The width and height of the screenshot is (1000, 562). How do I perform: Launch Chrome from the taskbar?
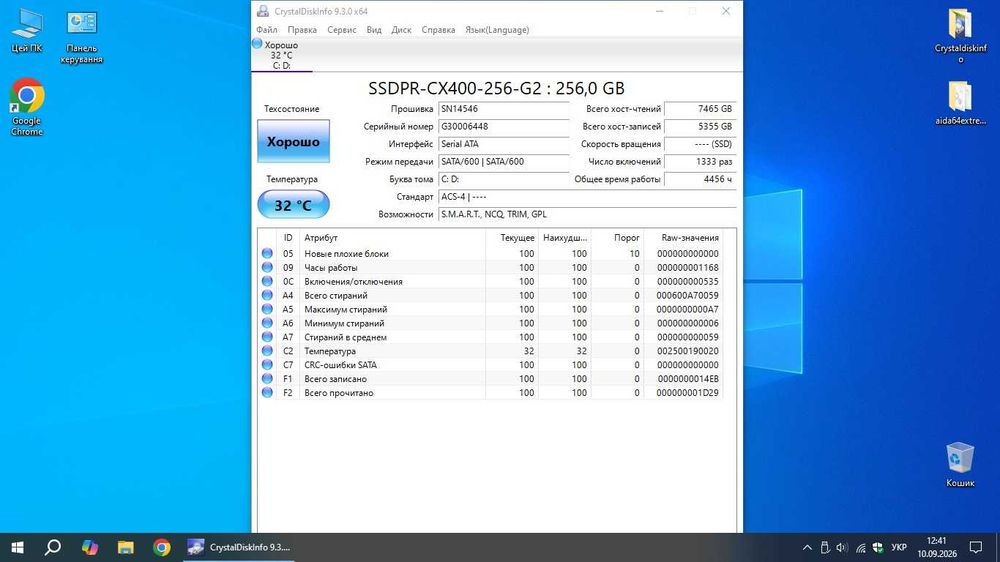162,547
